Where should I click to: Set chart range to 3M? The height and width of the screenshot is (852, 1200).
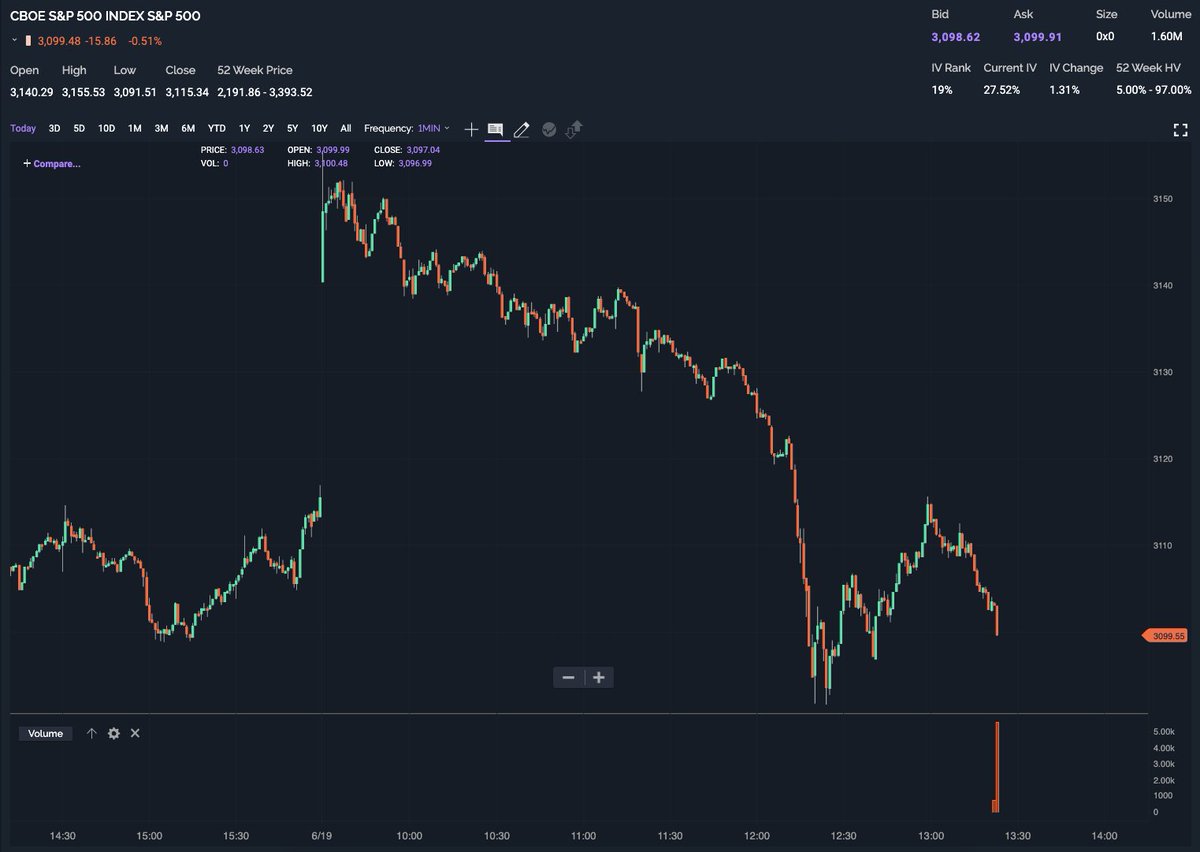pos(161,128)
